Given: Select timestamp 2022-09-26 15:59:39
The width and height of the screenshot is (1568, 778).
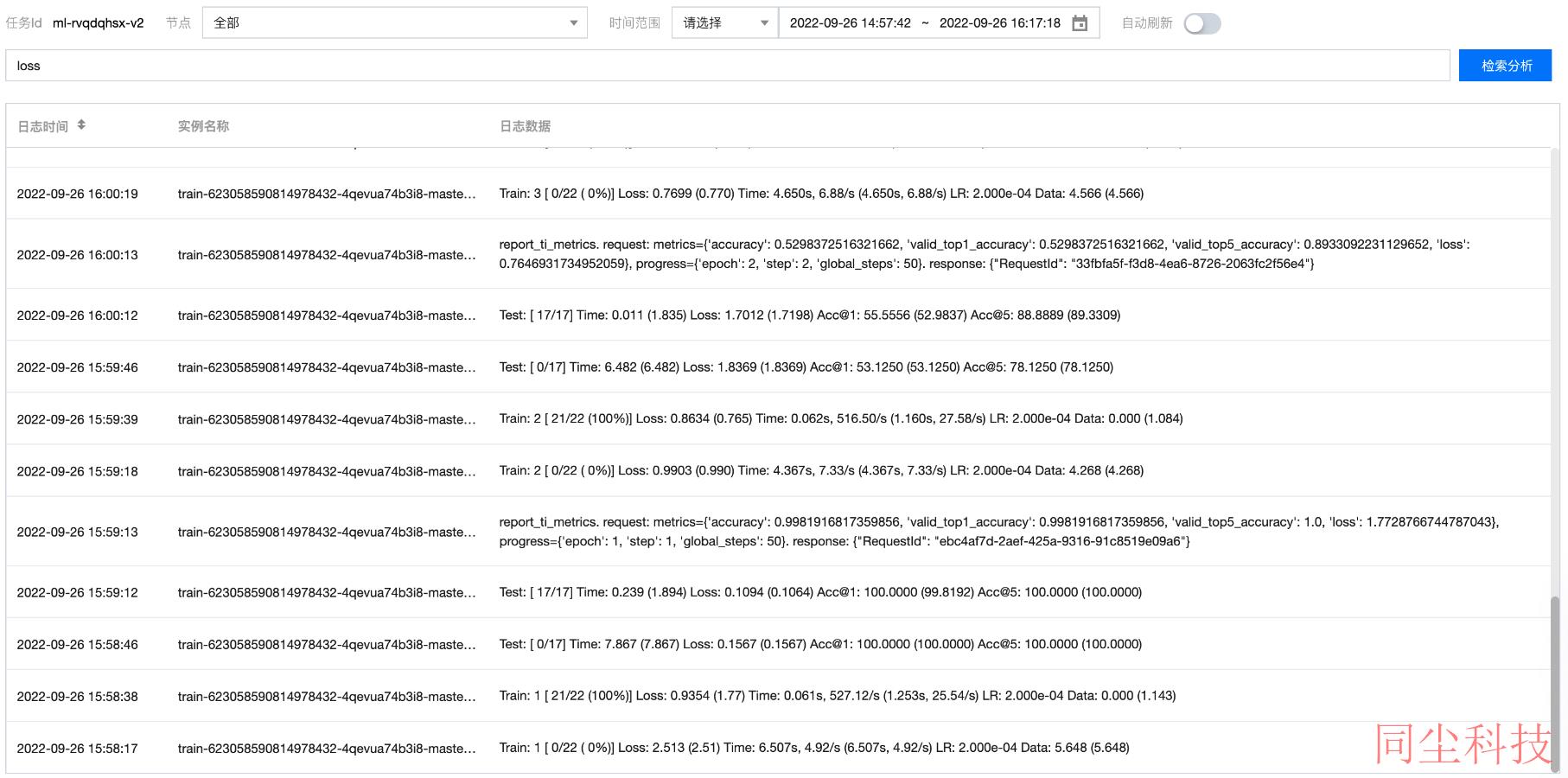Looking at the screenshot, I should point(78,419).
